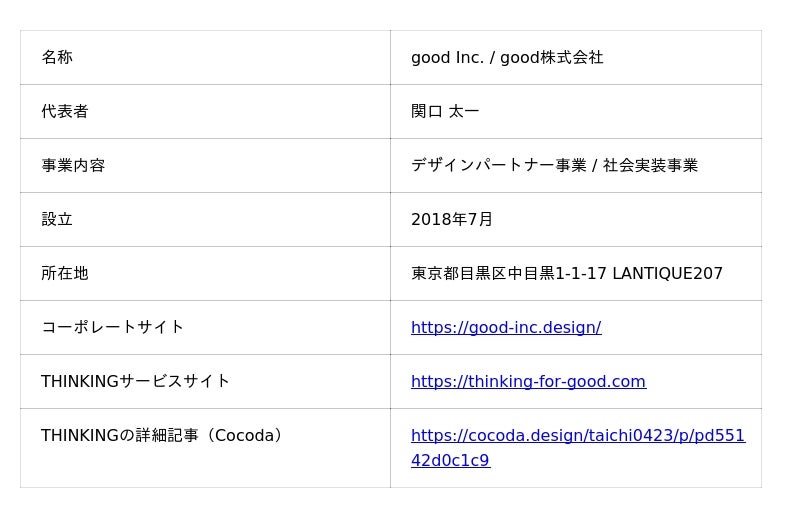Select the THINKINGサービスサイト label
This screenshot has width=800, height=518.
click(x=136, y=382)
